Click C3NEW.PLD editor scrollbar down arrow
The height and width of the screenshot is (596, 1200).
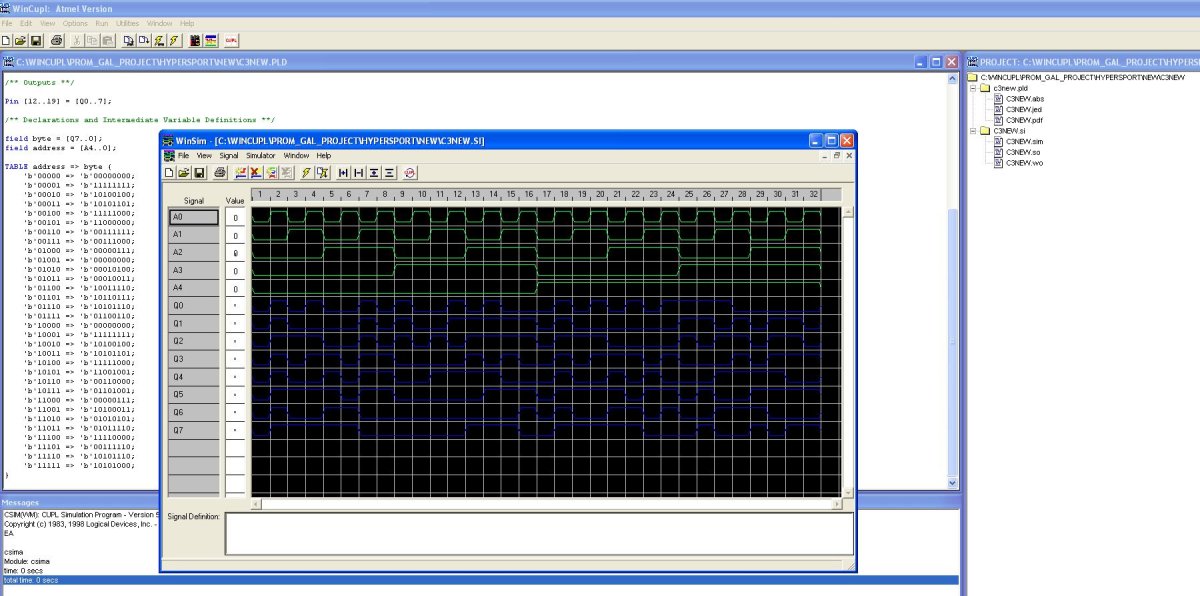tap(953, 483)
